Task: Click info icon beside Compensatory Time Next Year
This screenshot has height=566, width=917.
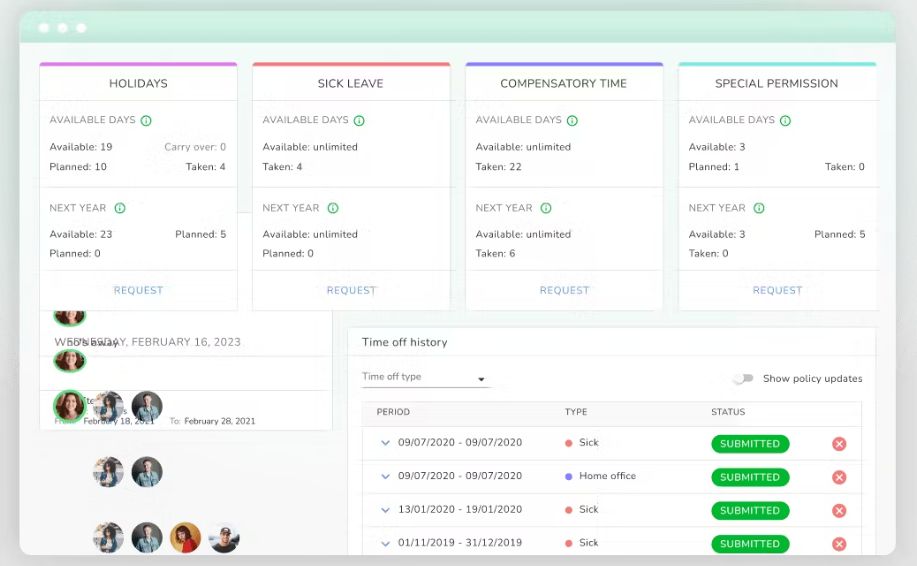Action: pos(546,208)
